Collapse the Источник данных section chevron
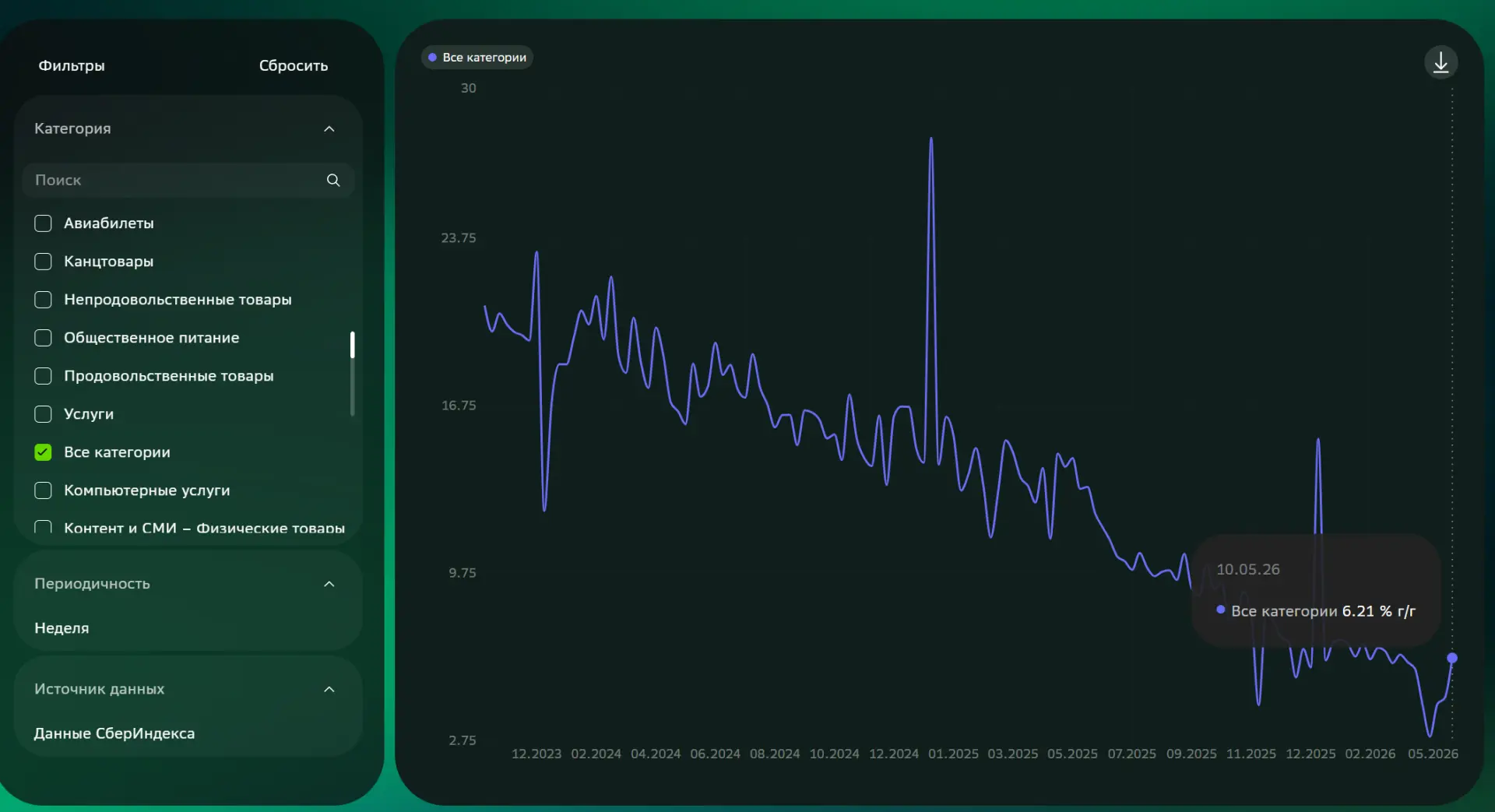 [x=329, y=689]
